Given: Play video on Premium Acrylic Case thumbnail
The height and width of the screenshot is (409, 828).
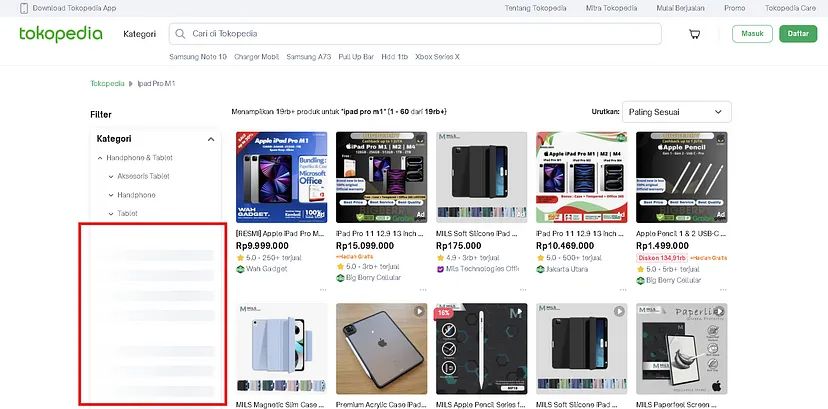Looking at the screenshot, I should pyautogui.click(x=419, y=311).
